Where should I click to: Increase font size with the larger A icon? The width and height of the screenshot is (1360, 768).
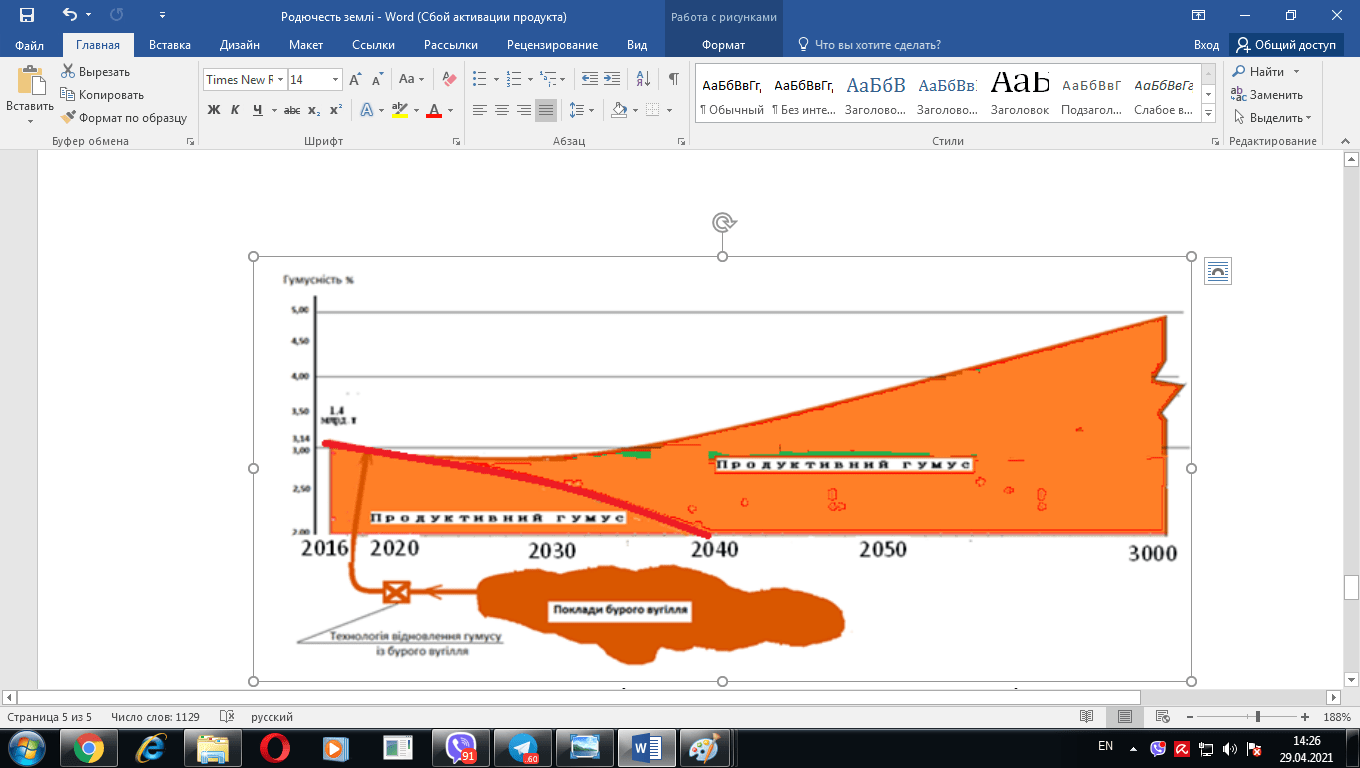(x=357, y=80)
